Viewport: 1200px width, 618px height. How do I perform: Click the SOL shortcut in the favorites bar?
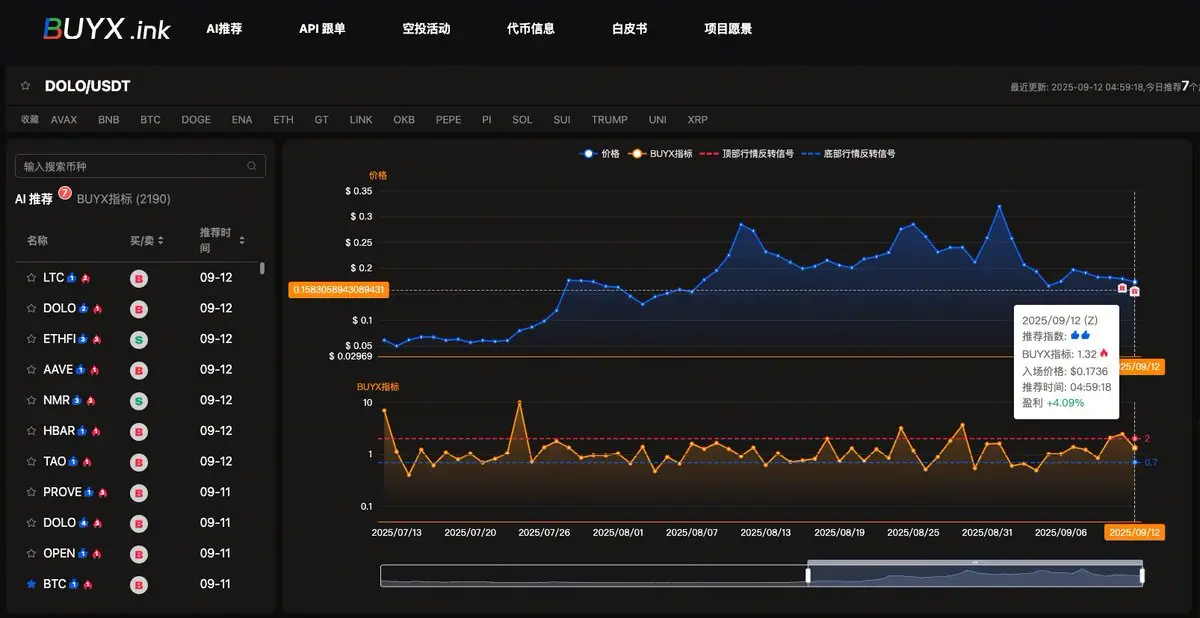(522, 119)
